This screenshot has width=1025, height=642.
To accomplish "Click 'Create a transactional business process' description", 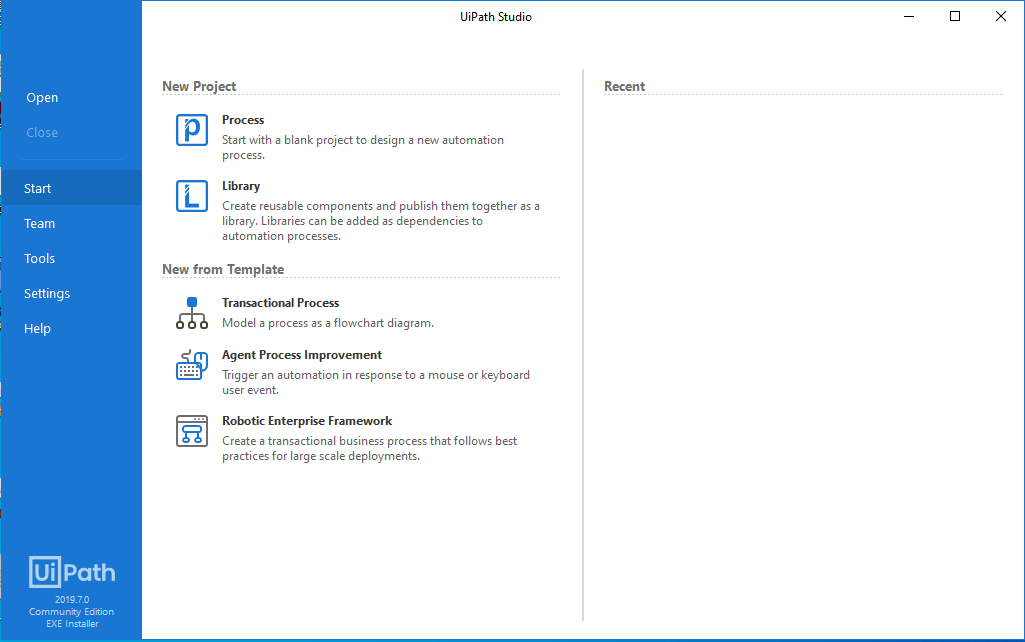I will tap(369, 448).
